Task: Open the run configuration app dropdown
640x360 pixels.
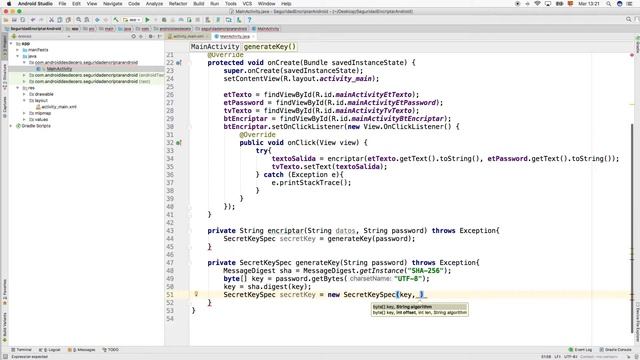Action: (x=132, y=20)
